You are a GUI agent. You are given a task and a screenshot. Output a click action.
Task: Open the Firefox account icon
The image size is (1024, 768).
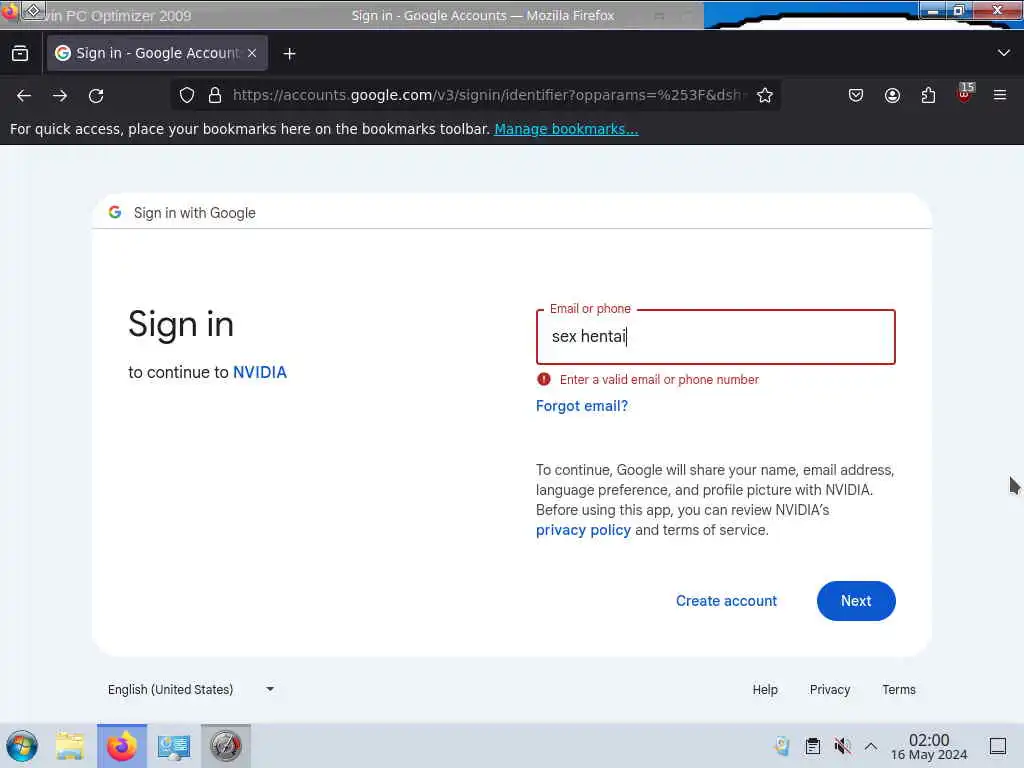click(x=892, y=95)
